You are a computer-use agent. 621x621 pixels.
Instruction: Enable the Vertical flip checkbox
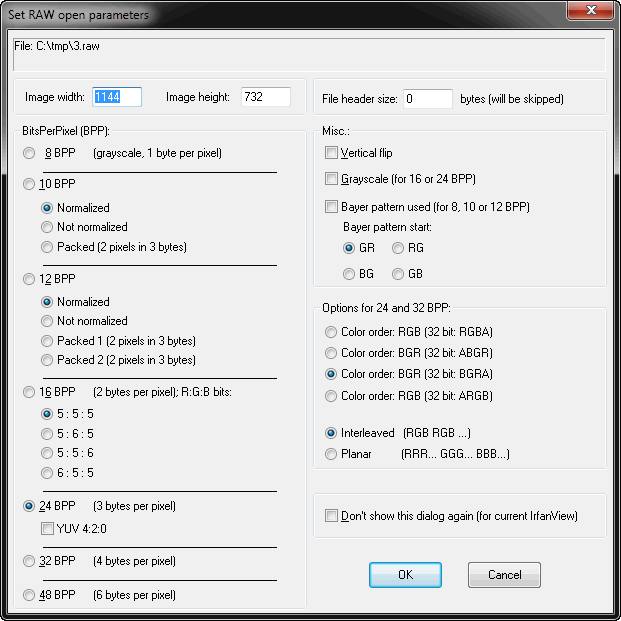(x=331, y=153)
